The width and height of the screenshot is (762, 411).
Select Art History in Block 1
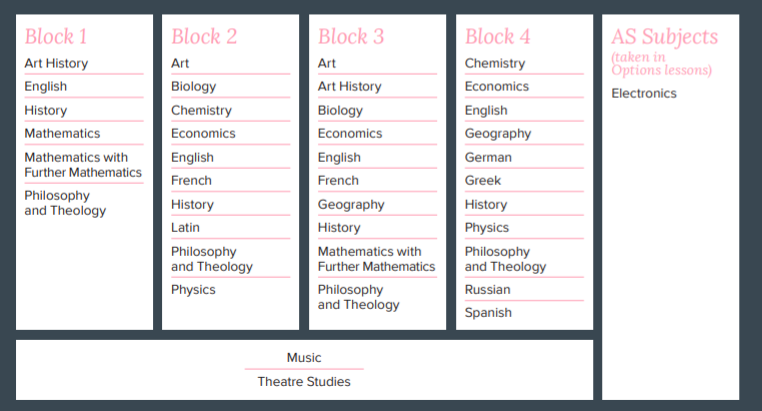[56, 63]
